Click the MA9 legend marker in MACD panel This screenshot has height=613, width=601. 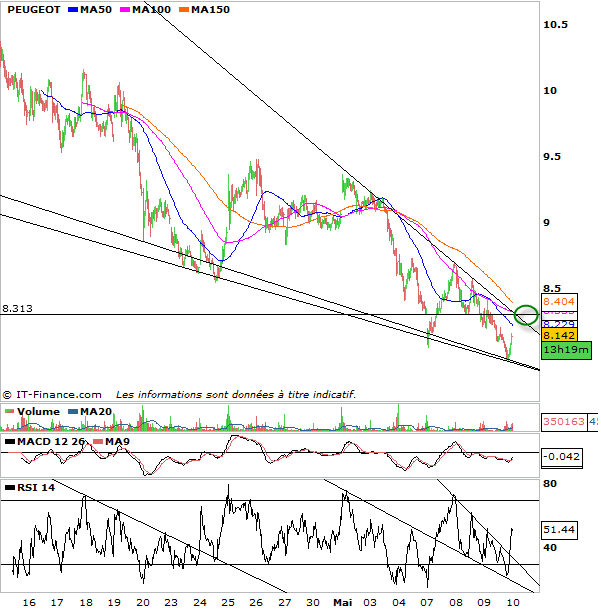tap(95, 441)
